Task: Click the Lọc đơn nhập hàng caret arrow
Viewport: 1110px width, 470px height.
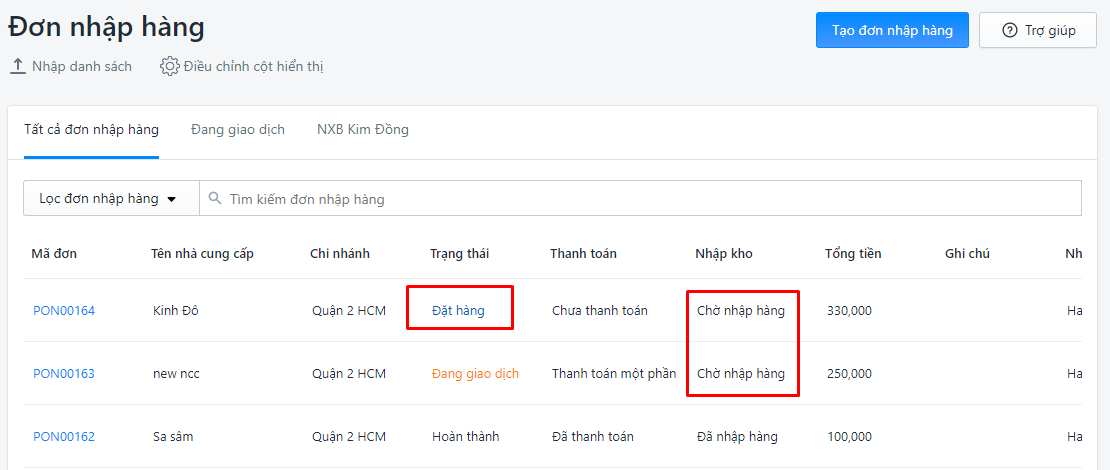Action: [x=171, y=200]
